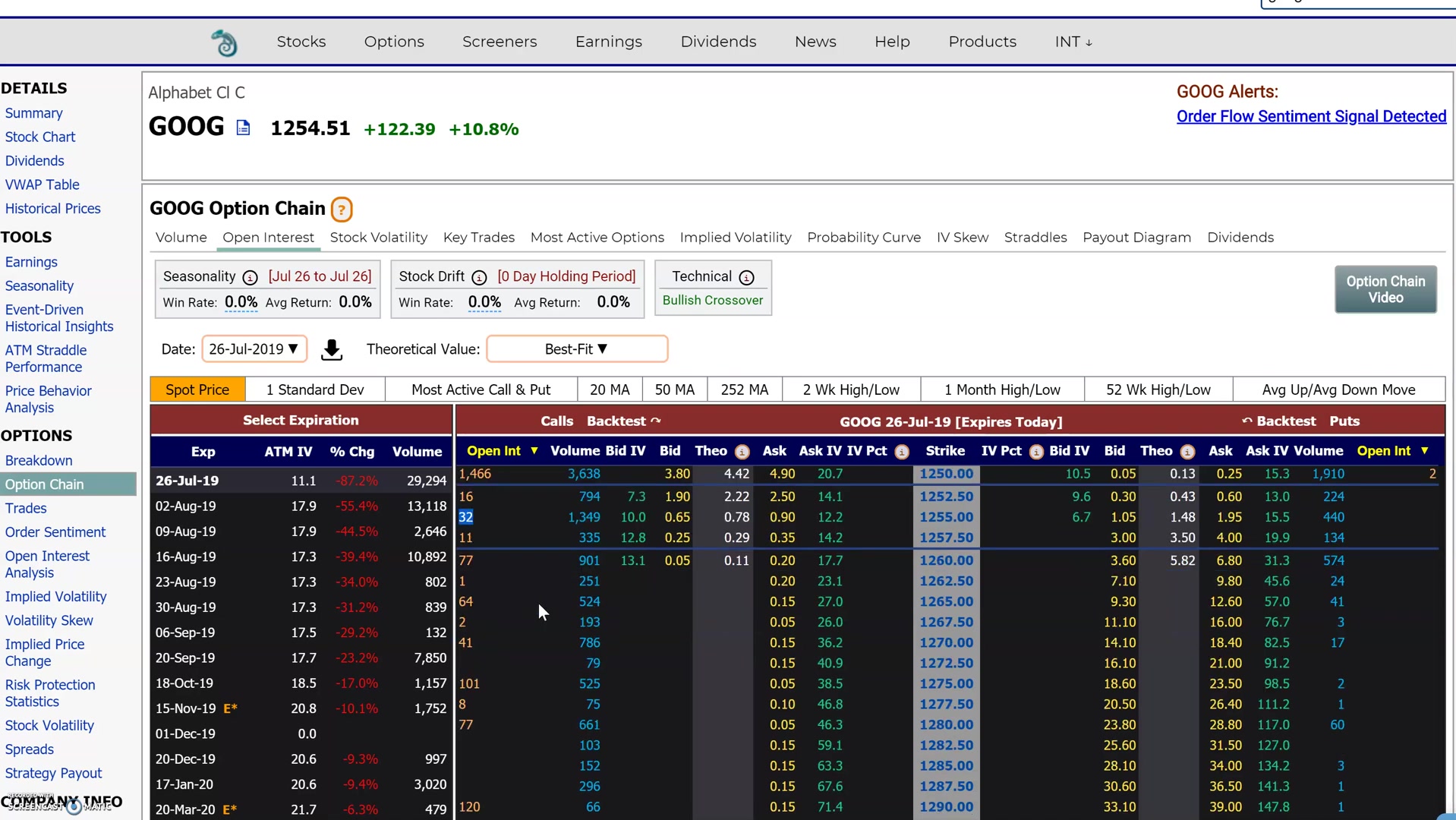Change sort with Open Int dropdown arrow
Screen dimensions: 1456x820
[x=534, y=451]
